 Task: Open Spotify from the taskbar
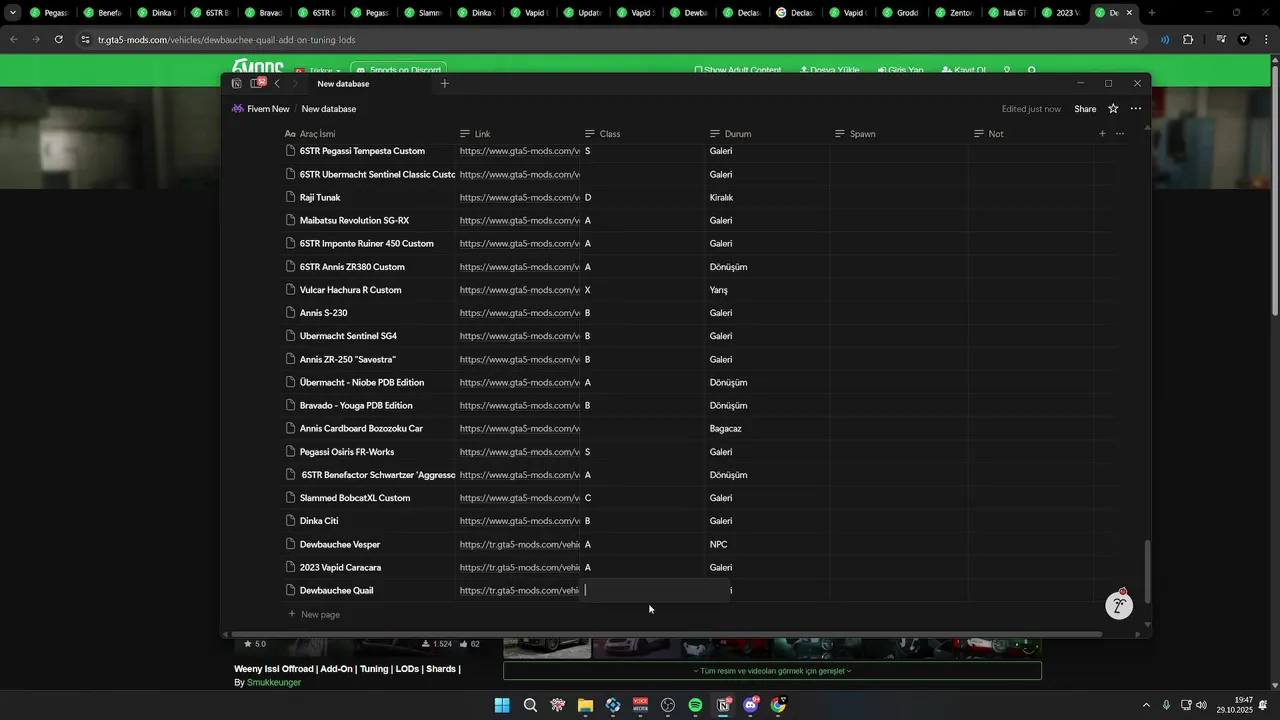695,705
